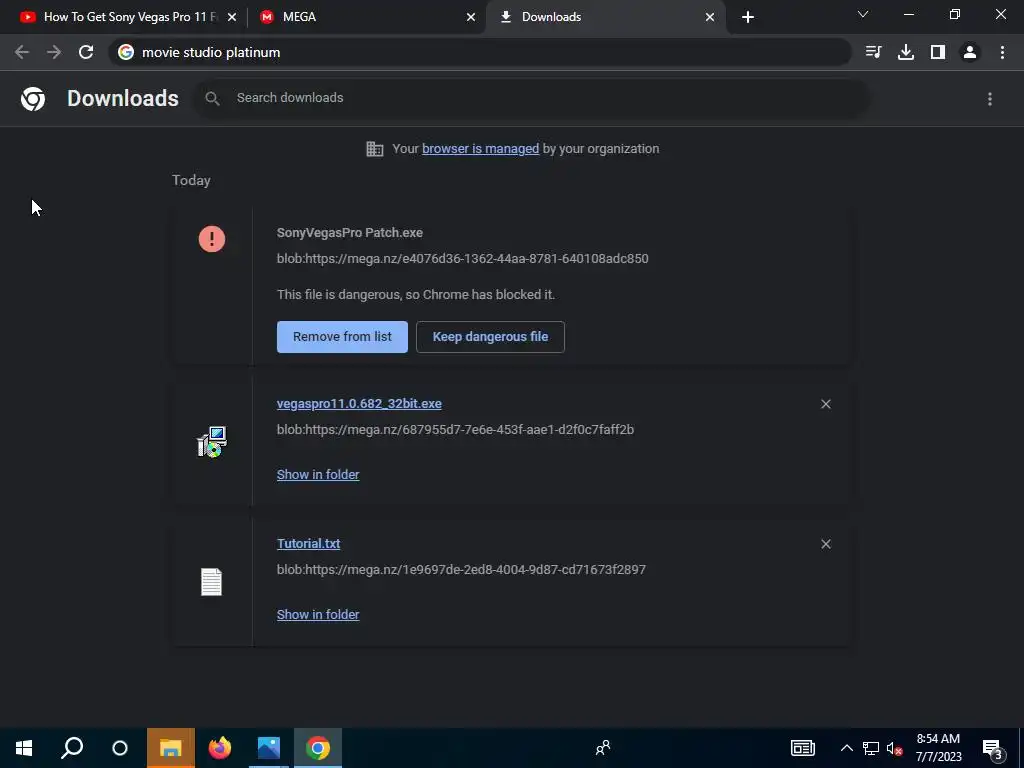1024x768 pixels.
Task: Open the Tutorial.txt download link
Action: [x=308, y=543]
